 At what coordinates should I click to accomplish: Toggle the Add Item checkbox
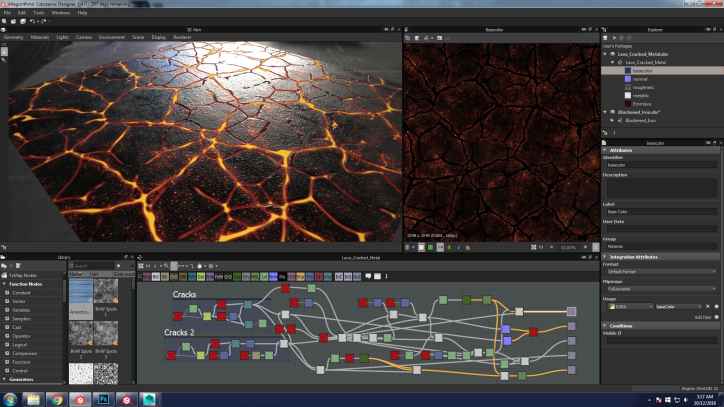(x=716, y=316)
